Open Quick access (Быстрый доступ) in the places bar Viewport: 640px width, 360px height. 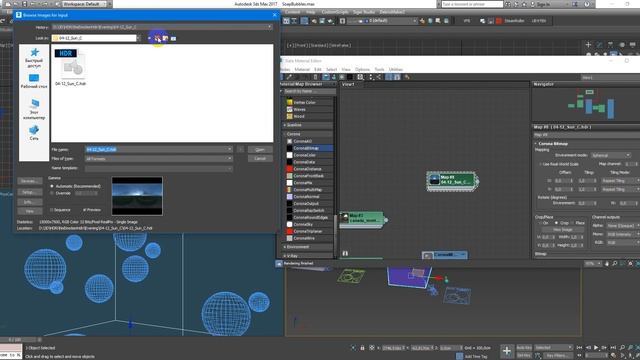[34, 58]
